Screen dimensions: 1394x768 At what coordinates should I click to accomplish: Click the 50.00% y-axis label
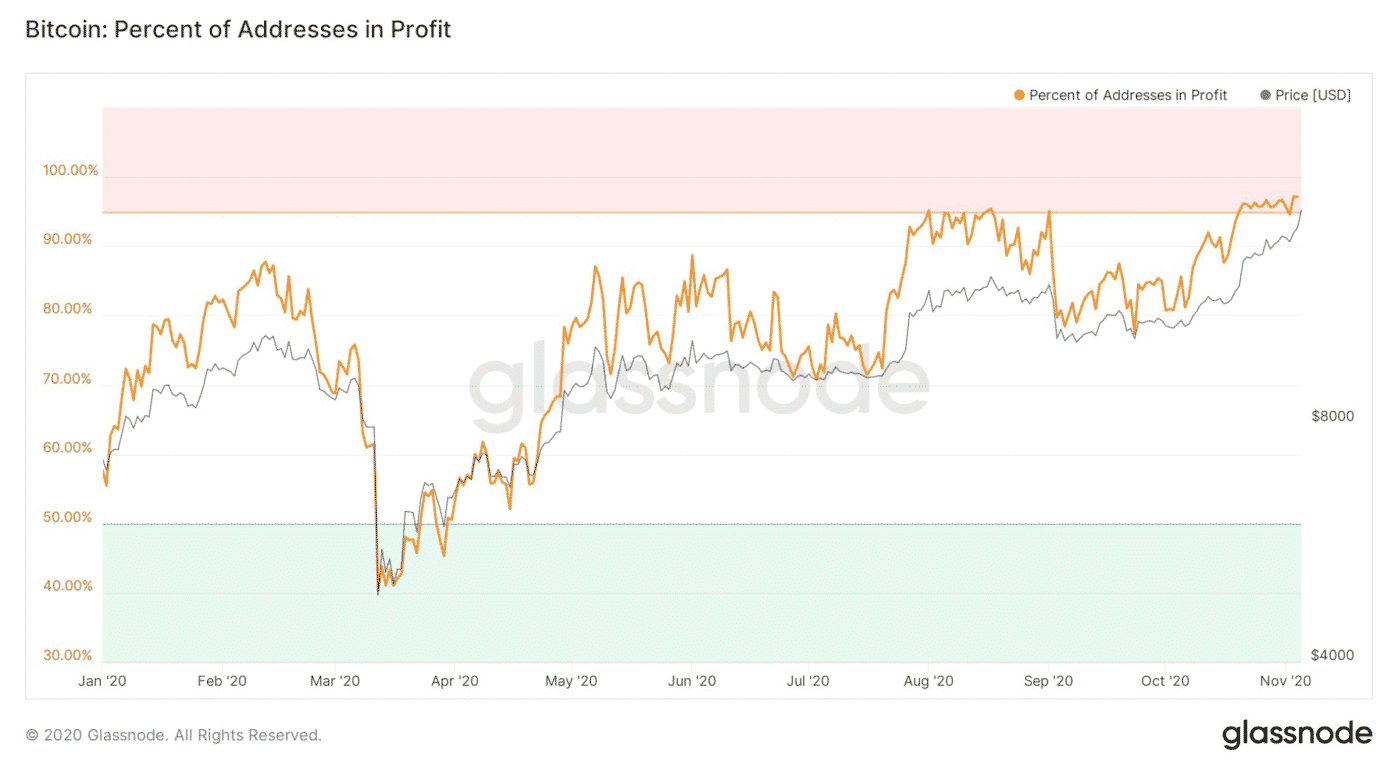[67, 518]
